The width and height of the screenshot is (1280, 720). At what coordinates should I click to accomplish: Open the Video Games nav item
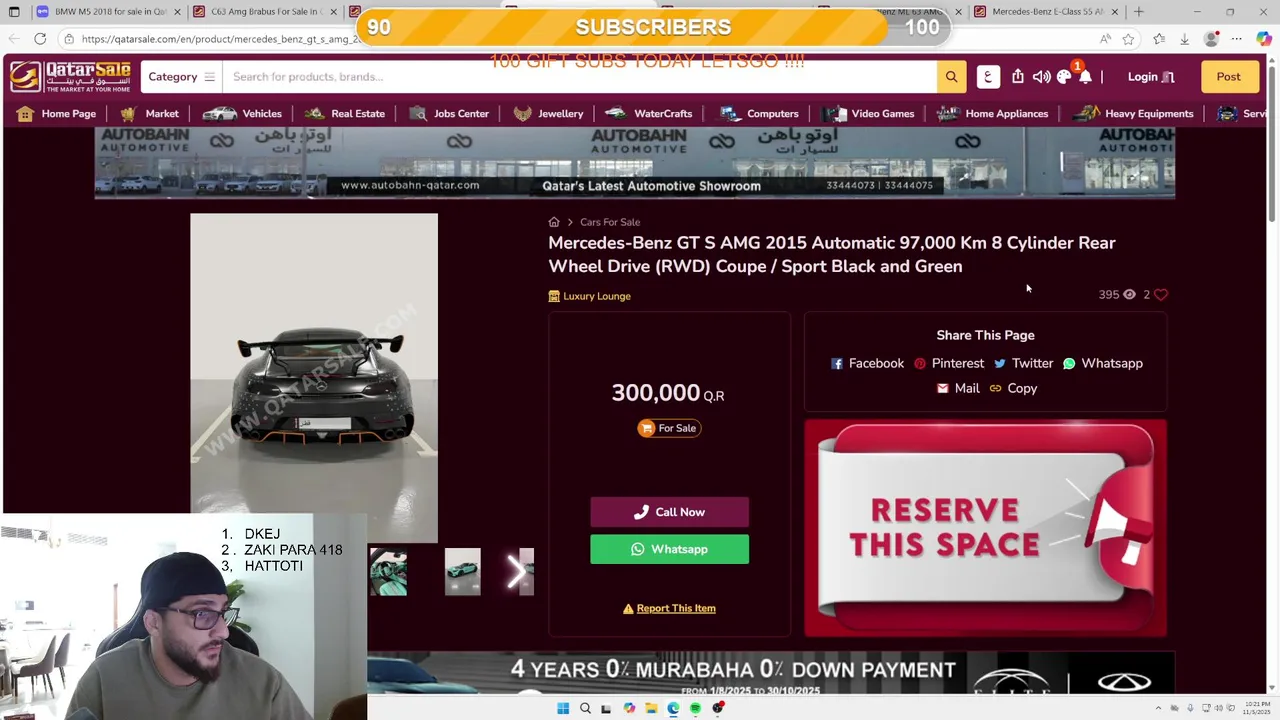869,114
